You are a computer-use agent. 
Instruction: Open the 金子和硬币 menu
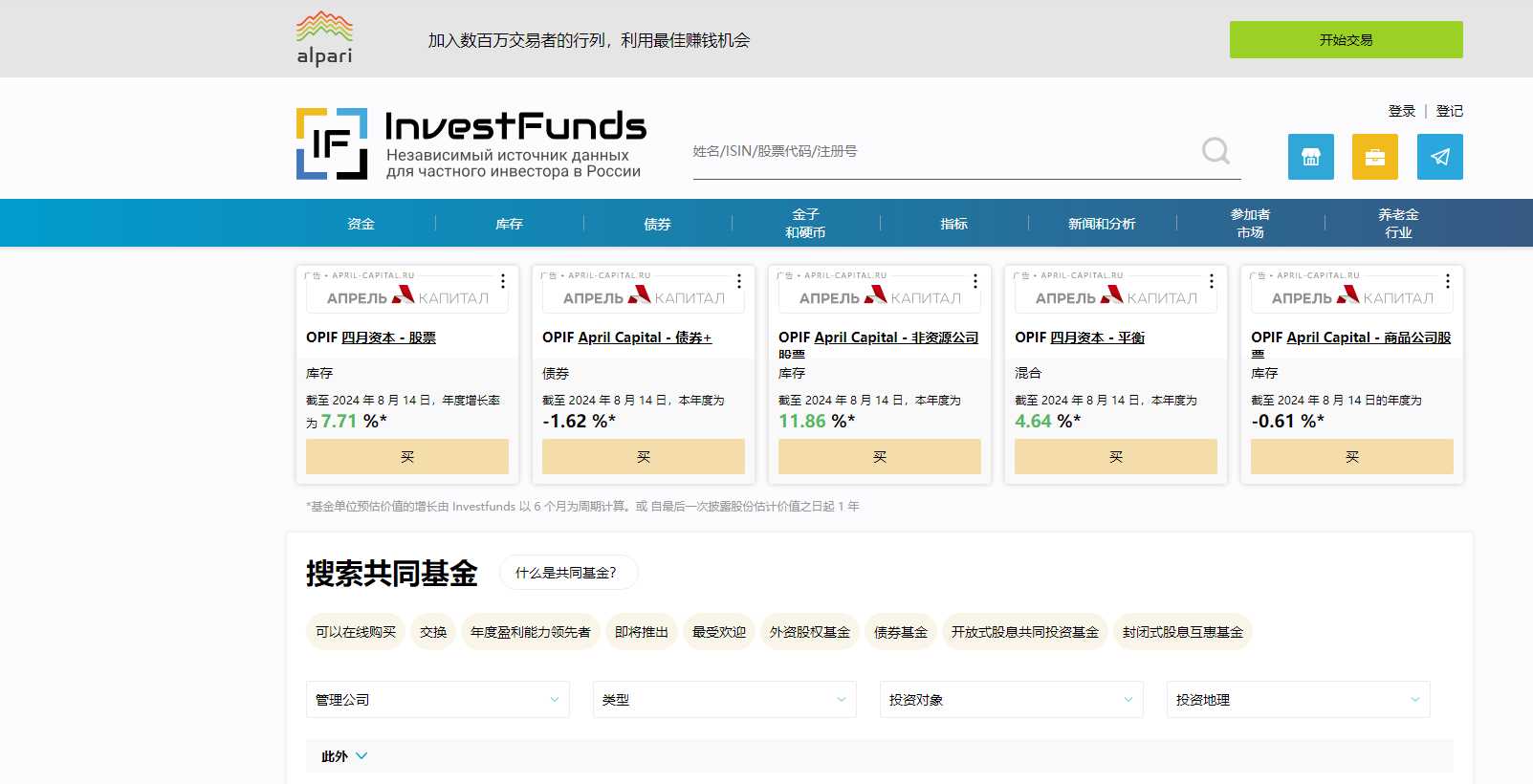pyautogui.click(x=806, y=224)
